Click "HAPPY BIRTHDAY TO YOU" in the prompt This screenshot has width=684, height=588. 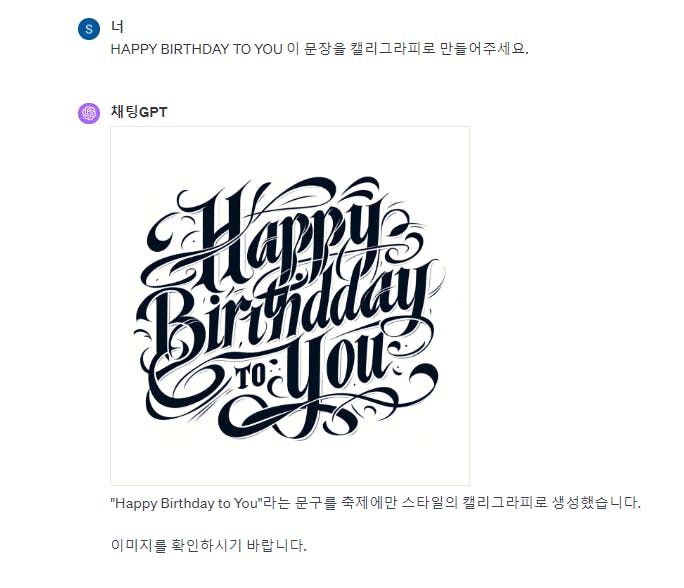pos(196,49)
